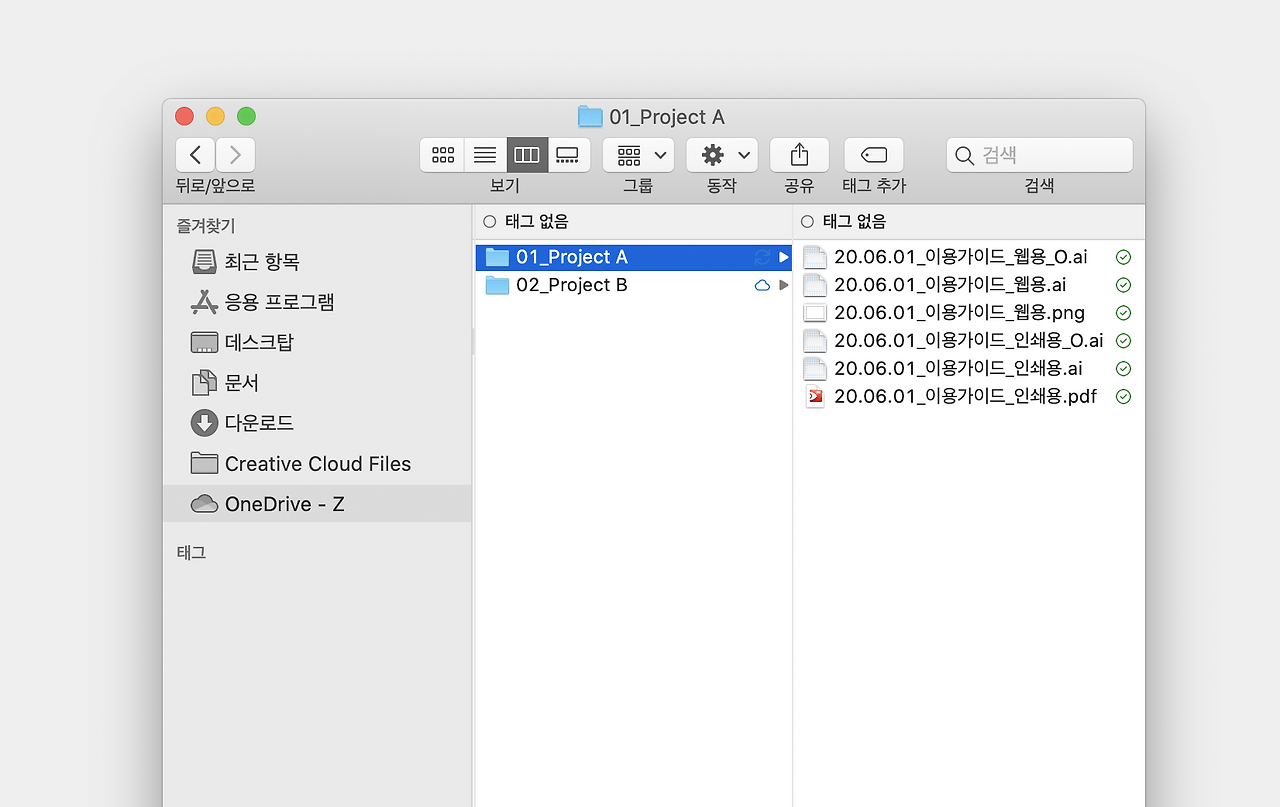
Task: Open Documents (문서) in sidebar
Action: point(317,383)
